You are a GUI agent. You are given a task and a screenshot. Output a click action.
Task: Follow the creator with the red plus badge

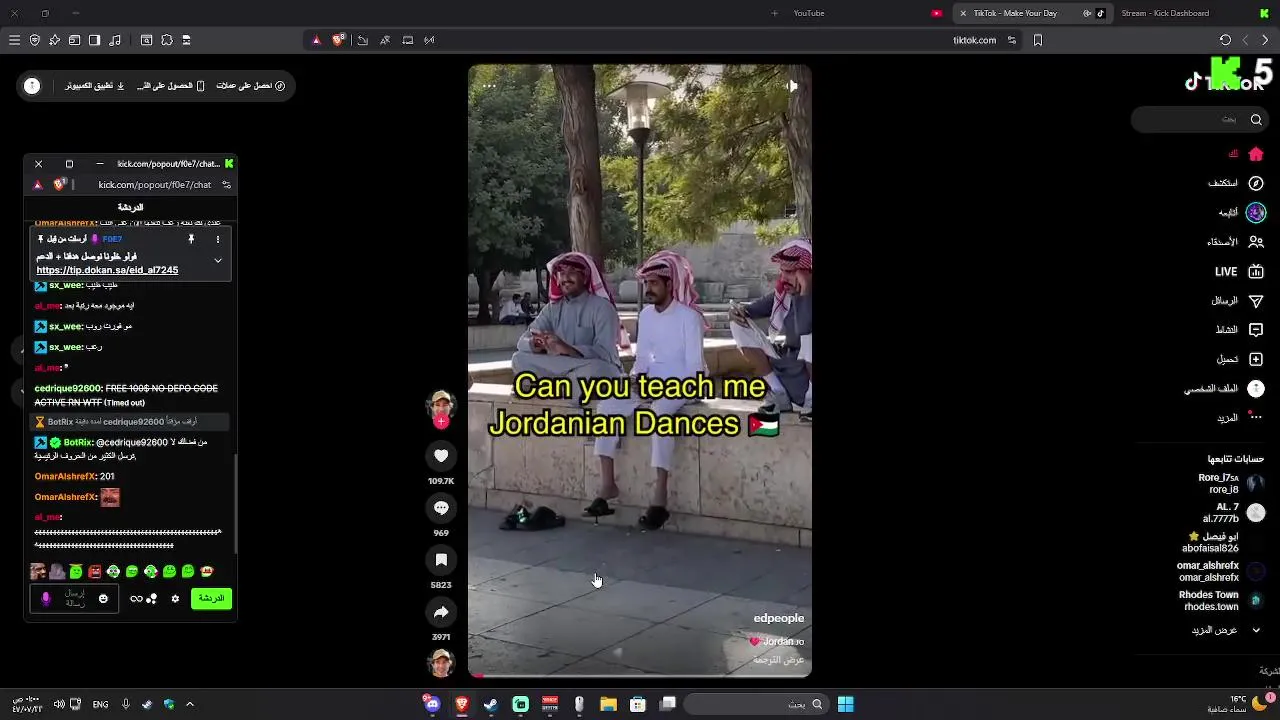pos(441,422)
